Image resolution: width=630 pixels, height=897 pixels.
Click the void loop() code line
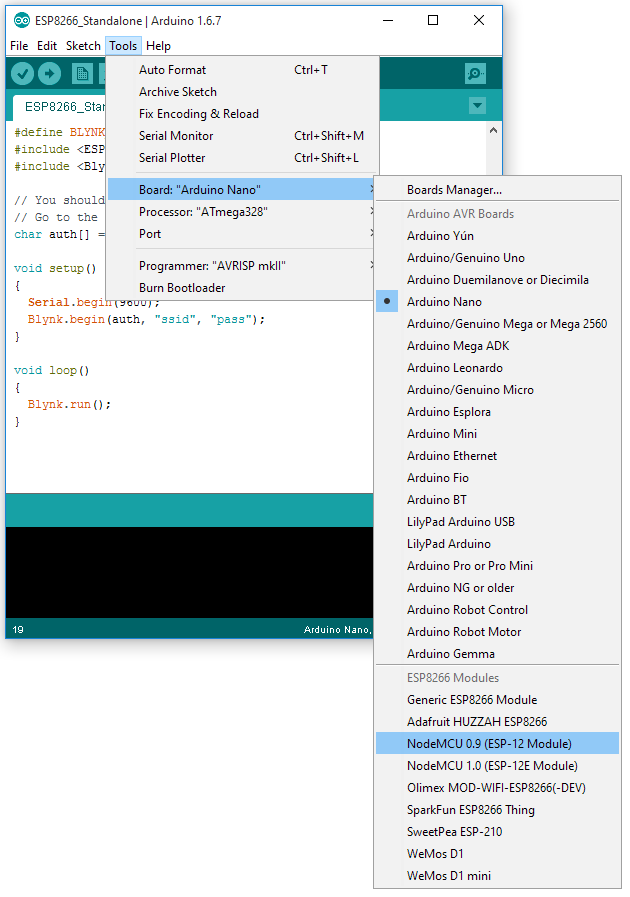coord(51,370)
